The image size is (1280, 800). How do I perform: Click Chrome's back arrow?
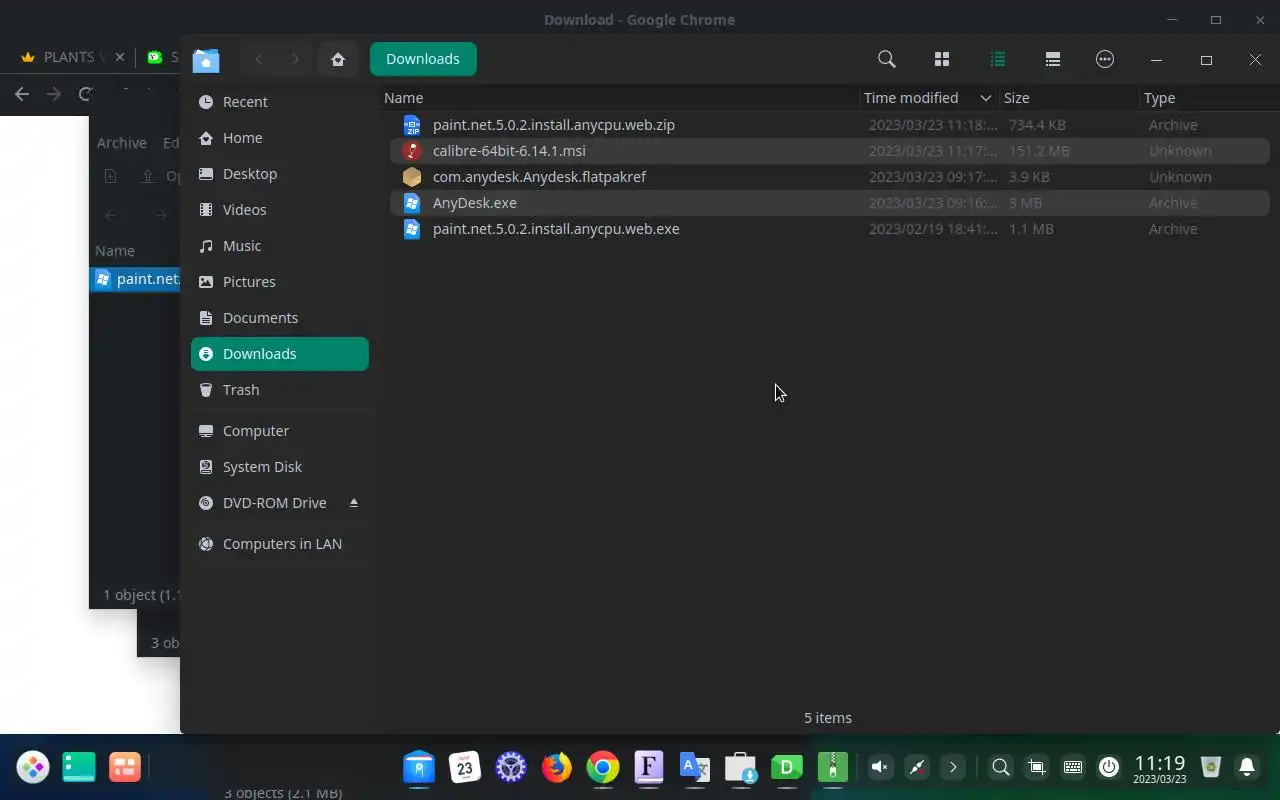tap(22, 94)
